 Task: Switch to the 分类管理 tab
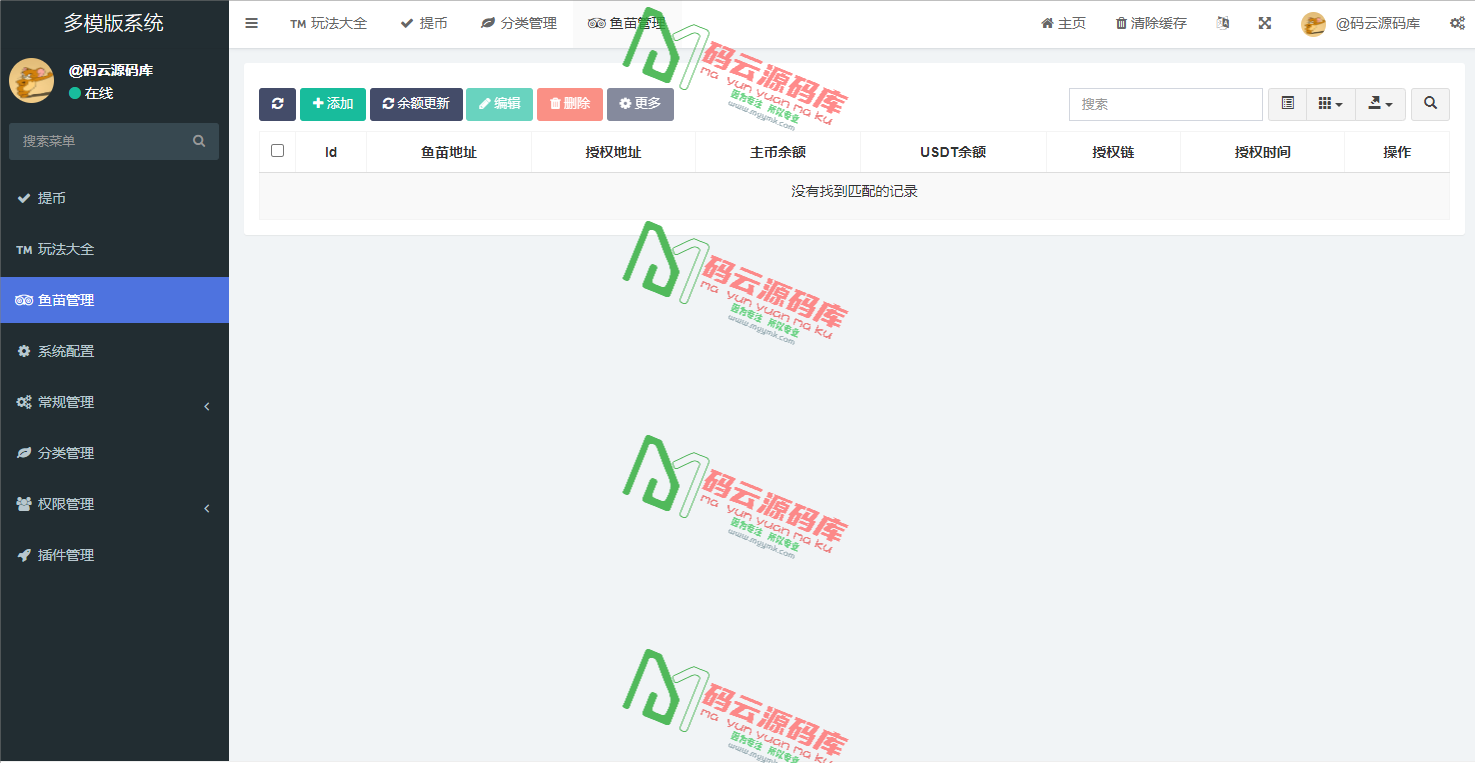pos(518,22)
